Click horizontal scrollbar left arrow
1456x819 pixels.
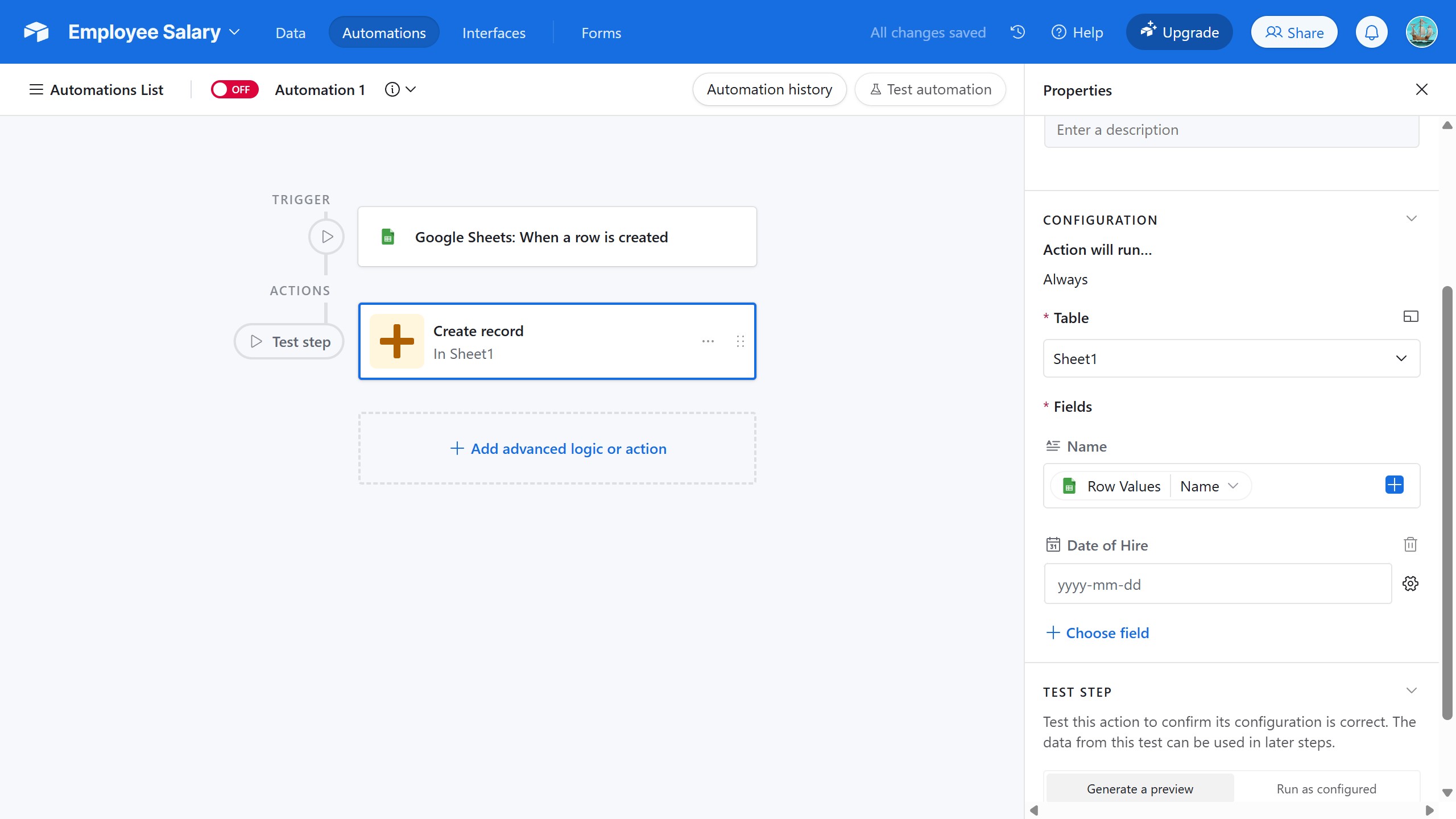1035,810
